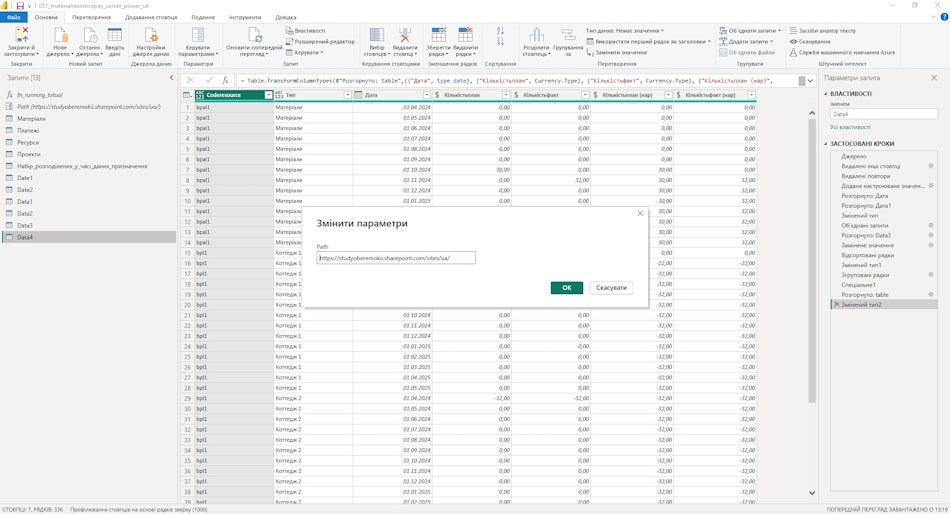
Task: Sort descending with the Z-A icon
Action: tap(500, 41)
